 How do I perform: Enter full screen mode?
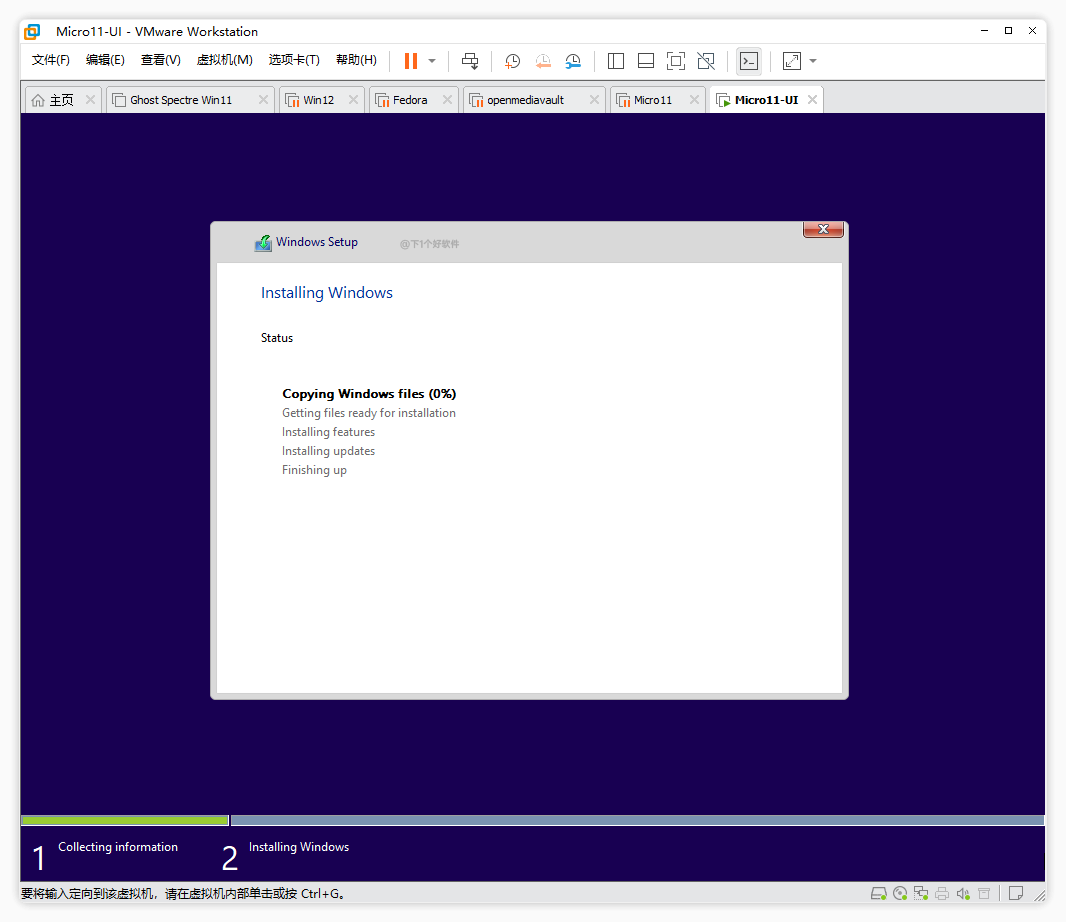pyautogui.click(x=676, y=61)
